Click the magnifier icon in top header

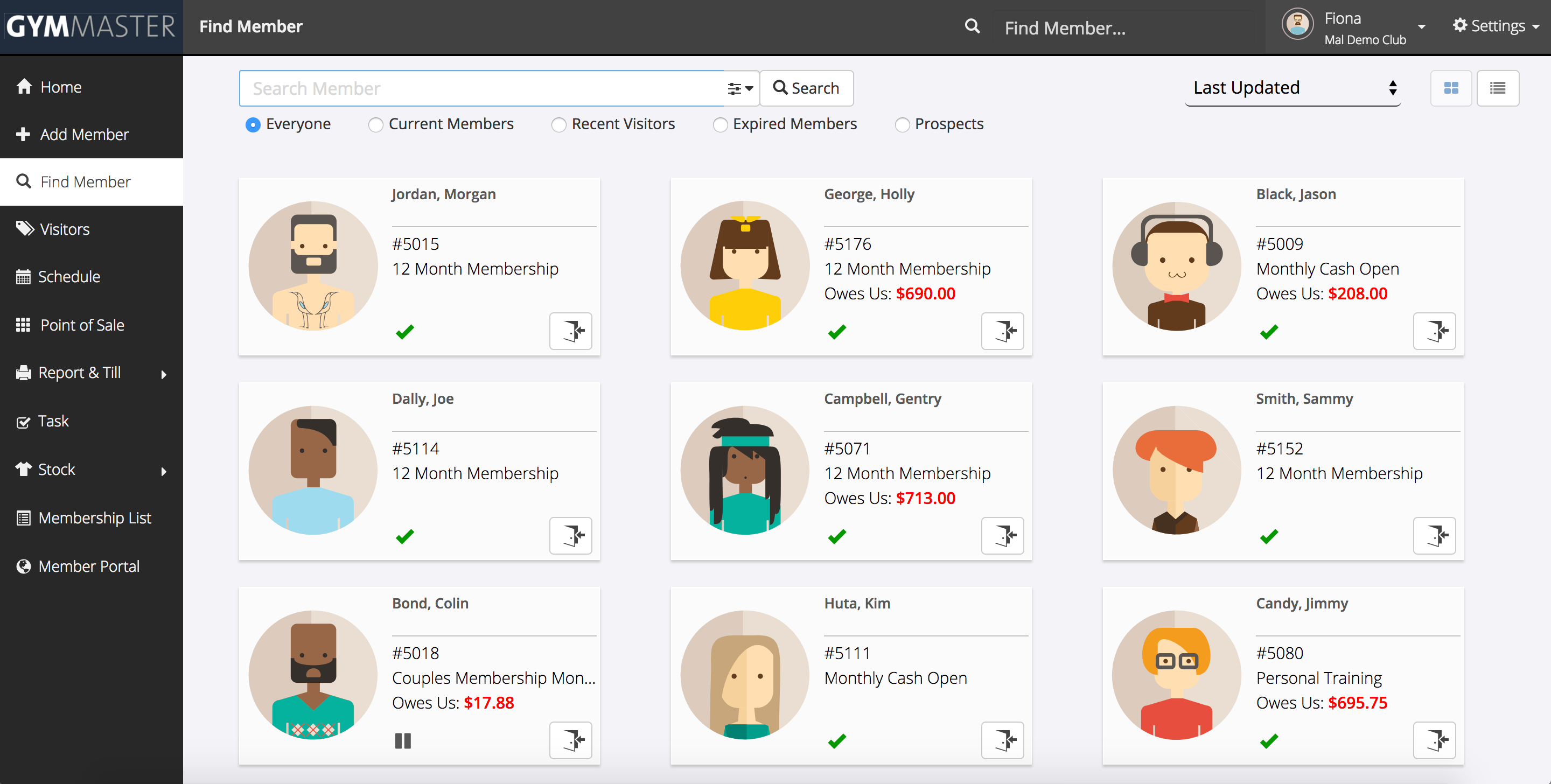coord(972,26)
